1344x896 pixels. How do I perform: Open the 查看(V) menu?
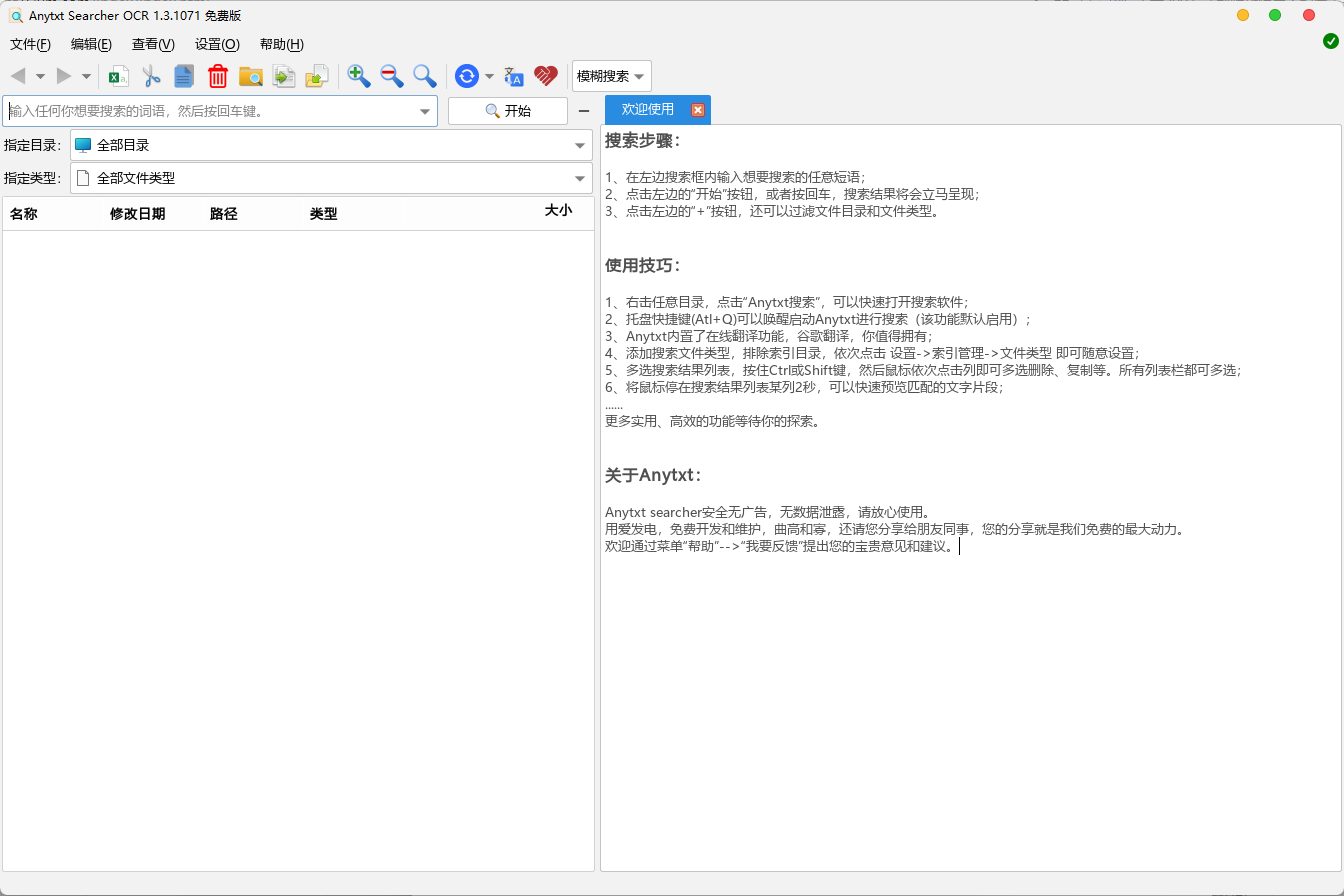tap(153, 44)
